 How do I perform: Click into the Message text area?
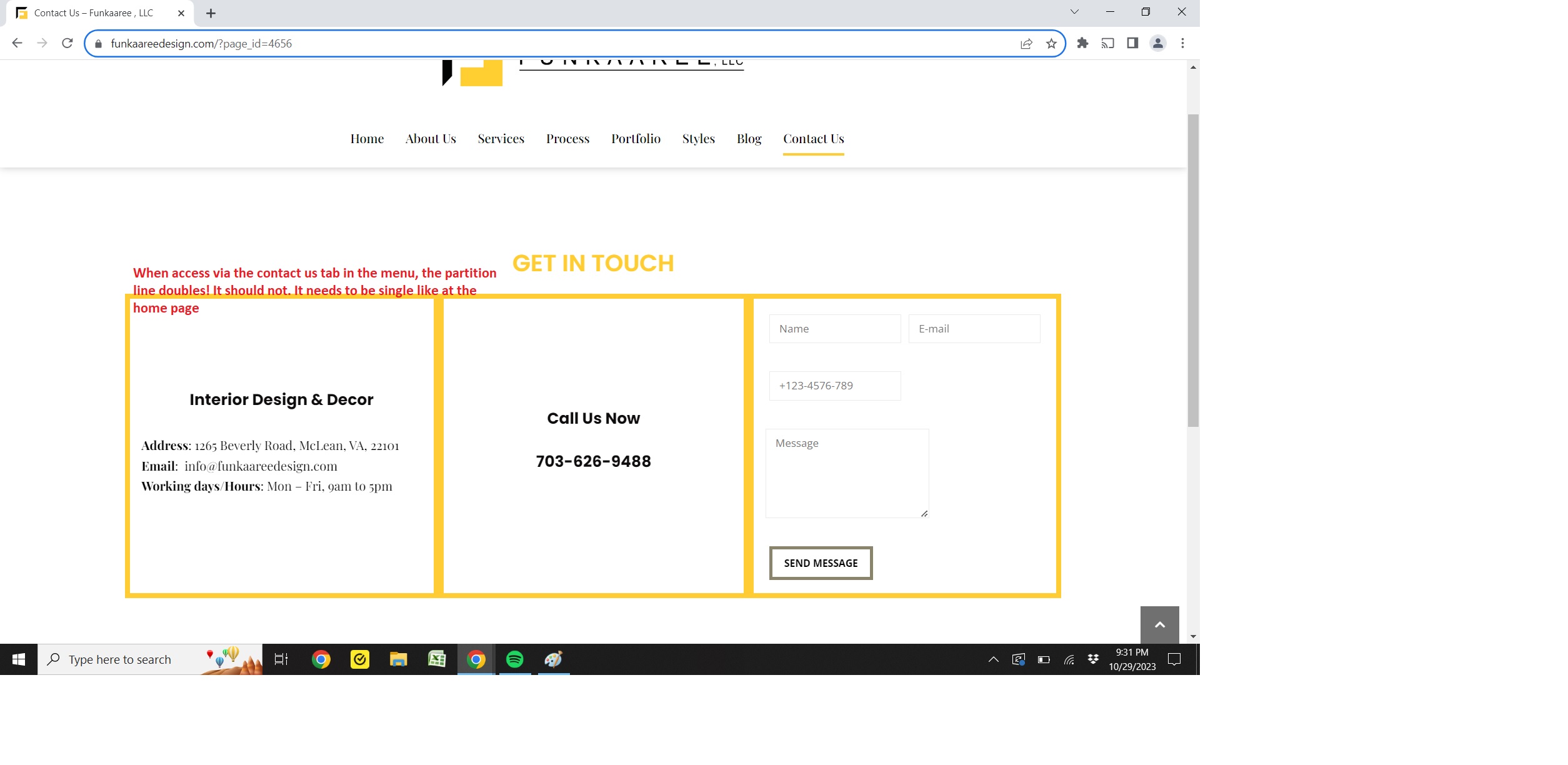tap(847, 473)
